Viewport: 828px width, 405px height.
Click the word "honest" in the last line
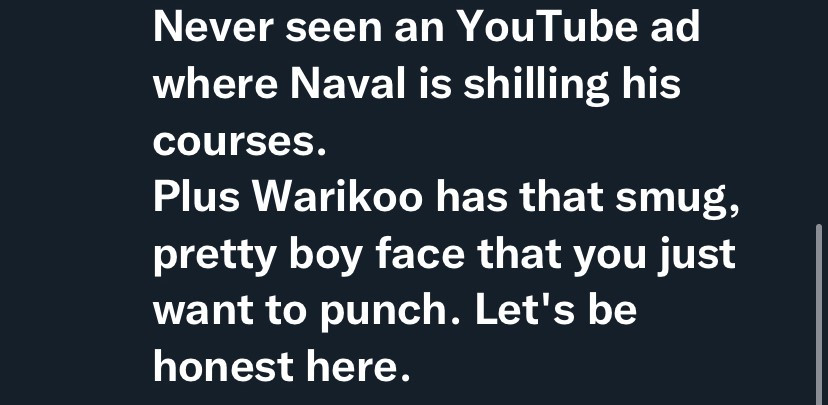(223, 367)
